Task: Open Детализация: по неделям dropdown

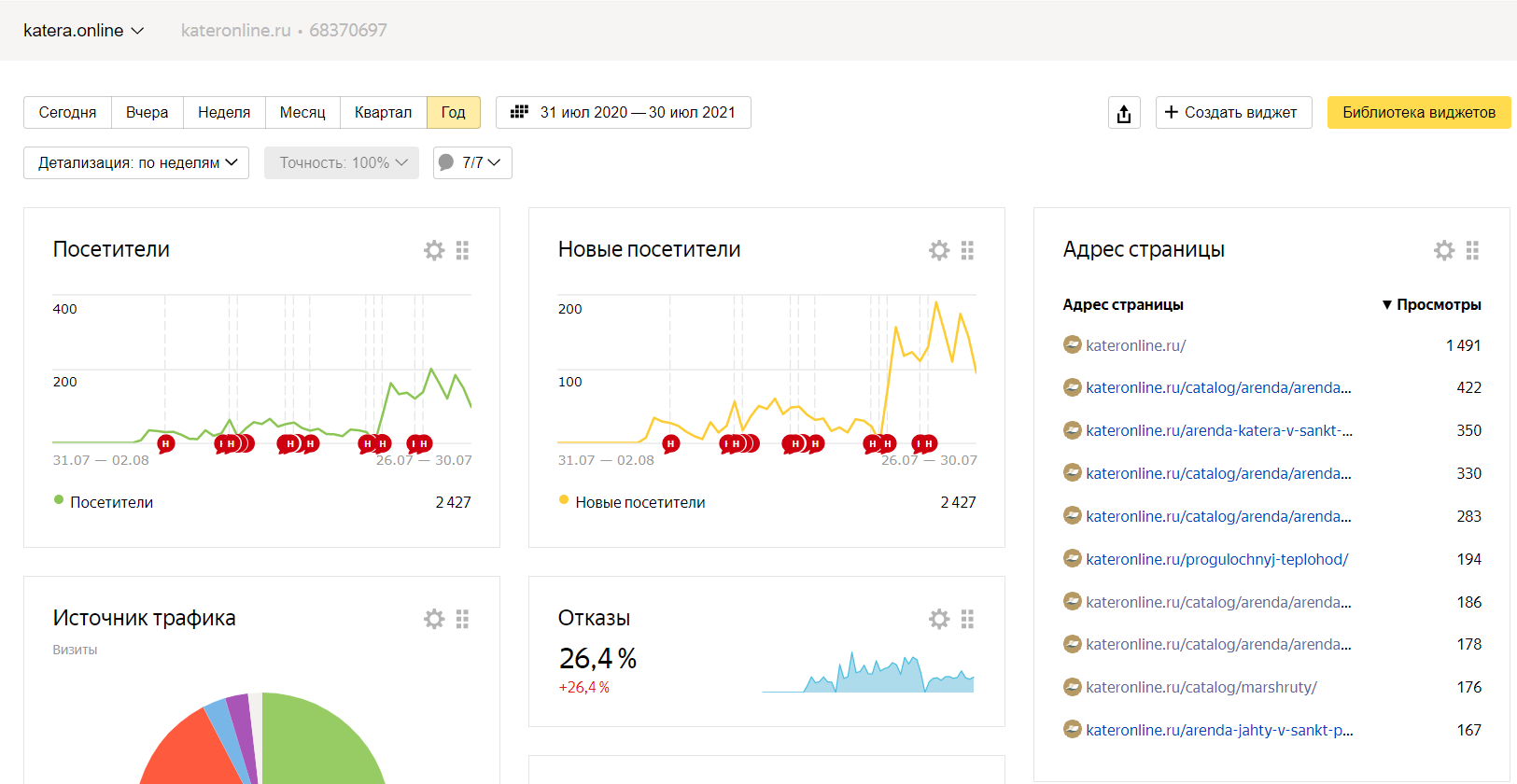Action: coord(136,162)
